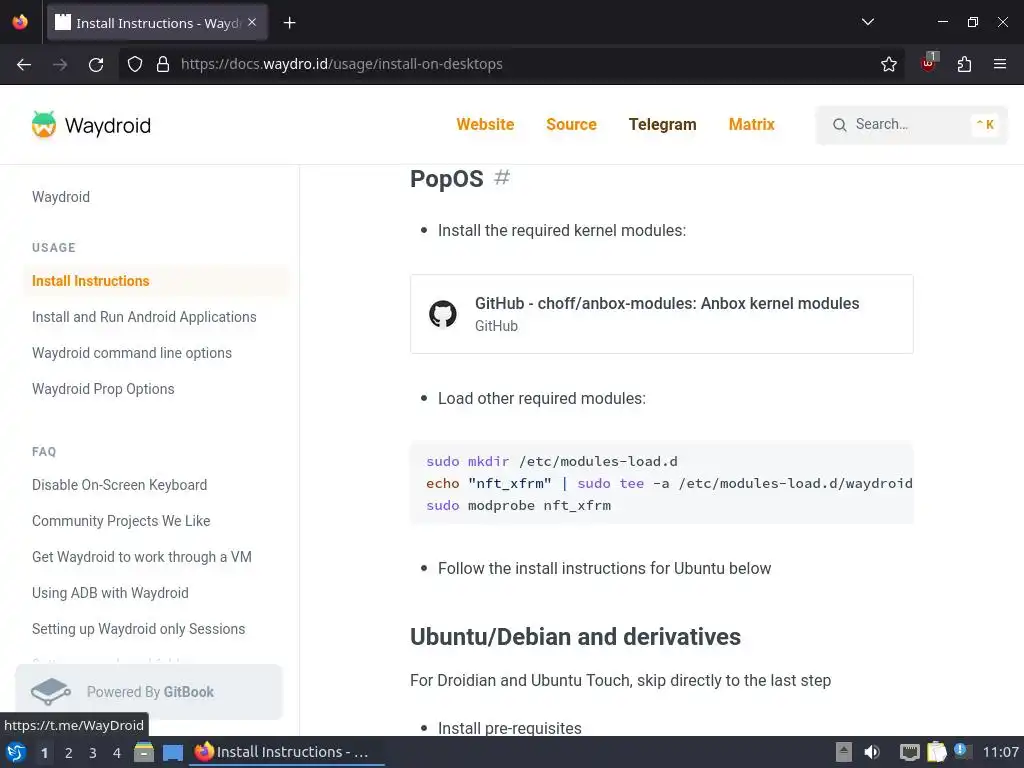The image size is (1024, 768).
Task: Switch to virtual desktop 1
Action: [44, 753]
